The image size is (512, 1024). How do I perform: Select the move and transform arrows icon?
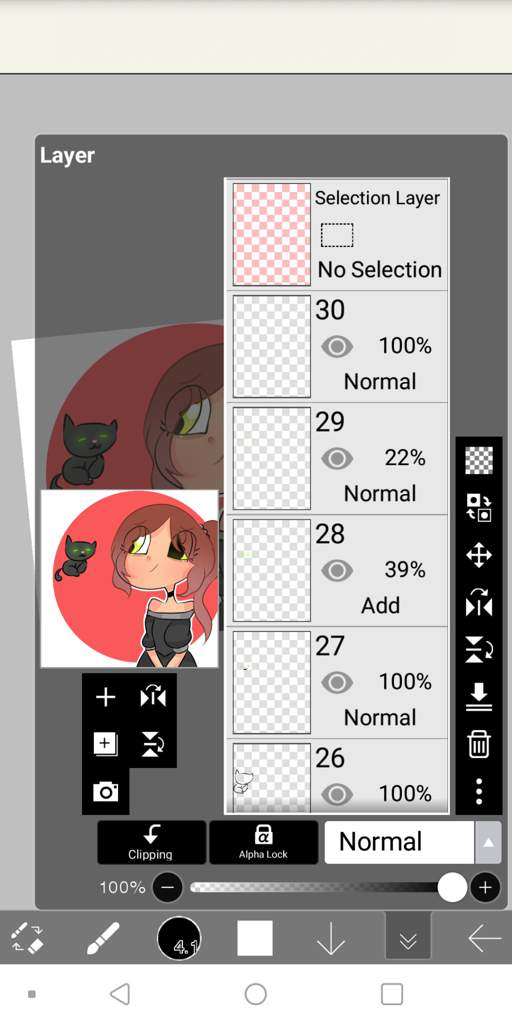pos(479,556)
